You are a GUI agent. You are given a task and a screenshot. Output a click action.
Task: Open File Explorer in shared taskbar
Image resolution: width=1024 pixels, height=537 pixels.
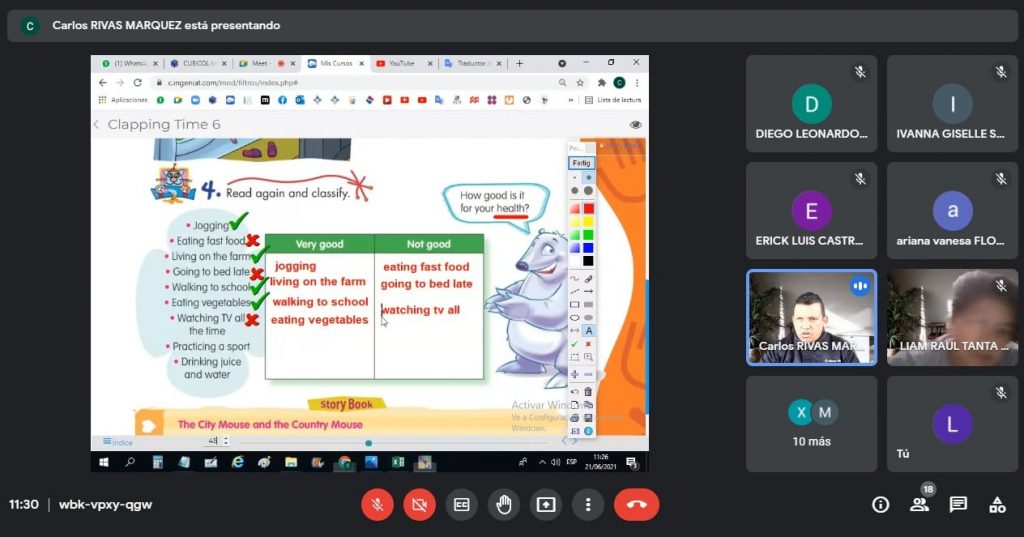click(291, 462)
